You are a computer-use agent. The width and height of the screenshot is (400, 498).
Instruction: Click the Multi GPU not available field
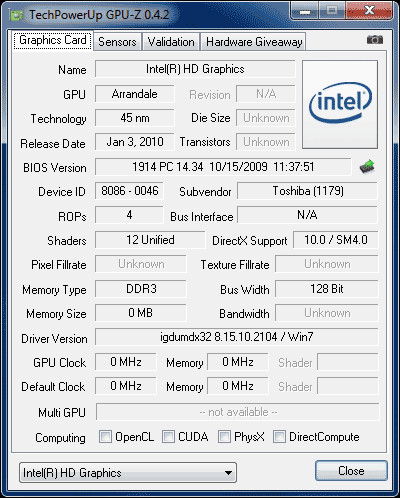tap(238, 412)
